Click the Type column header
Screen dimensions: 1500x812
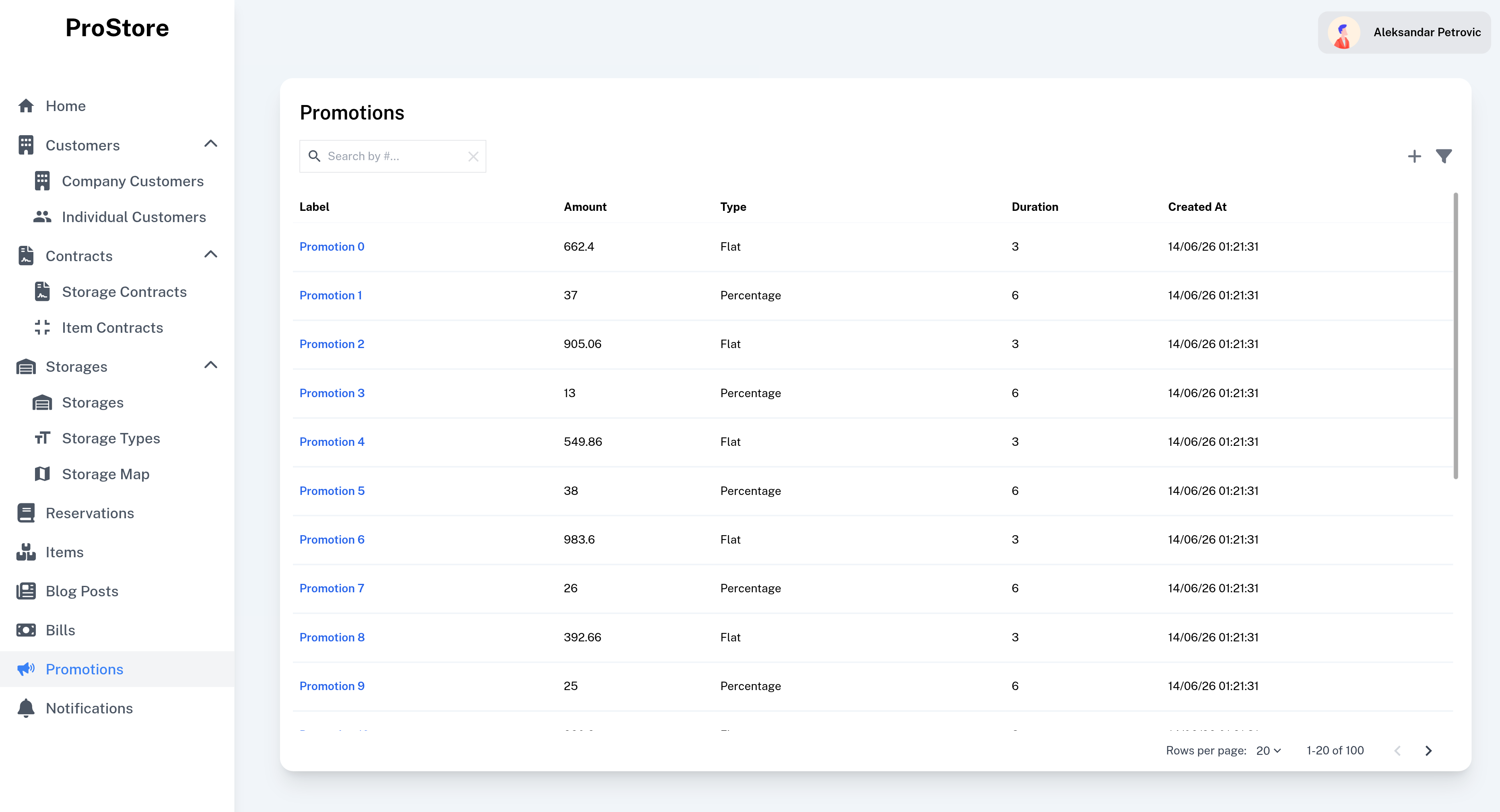coord(733,207)
